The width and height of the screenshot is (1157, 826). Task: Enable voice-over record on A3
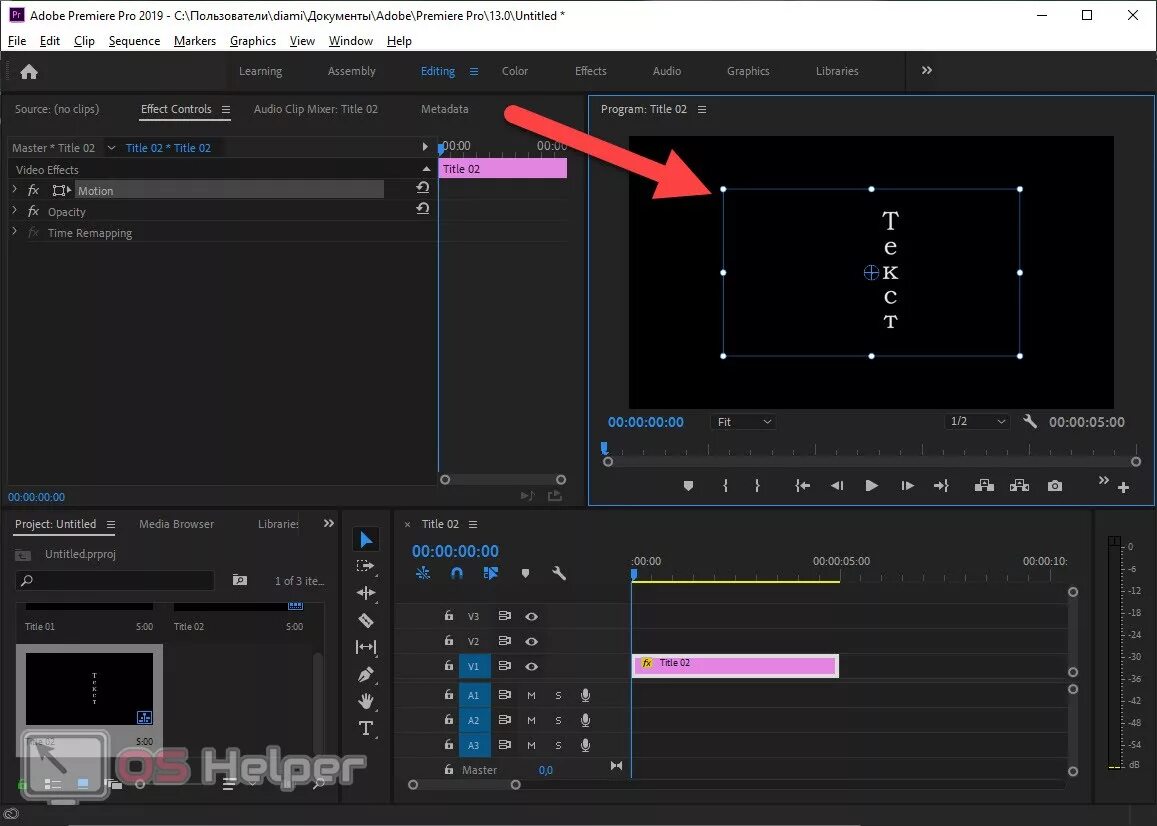(585, 745)
